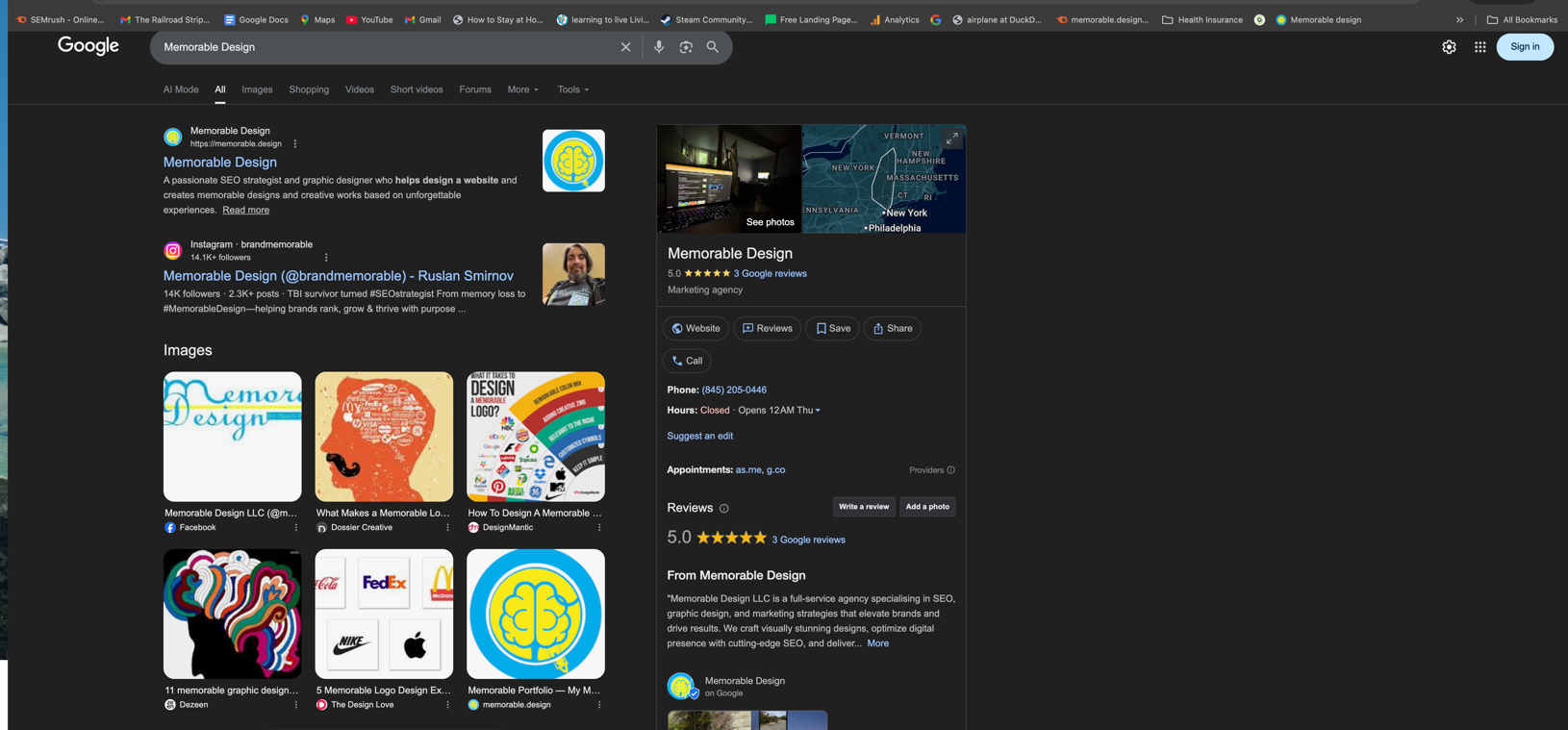This screenshot has width=1568, height=730.
Task: Click the Reviews button in knowledge panel
Action: 767,329
